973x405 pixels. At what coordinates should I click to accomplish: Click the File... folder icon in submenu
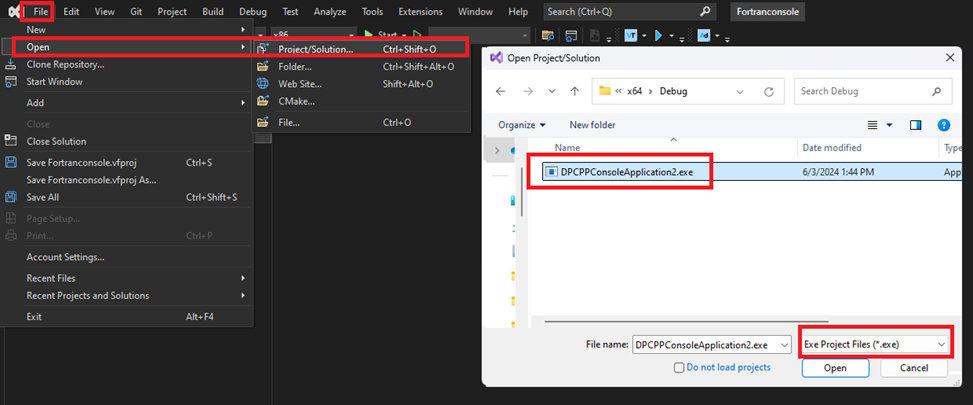[x=263, y=122]
